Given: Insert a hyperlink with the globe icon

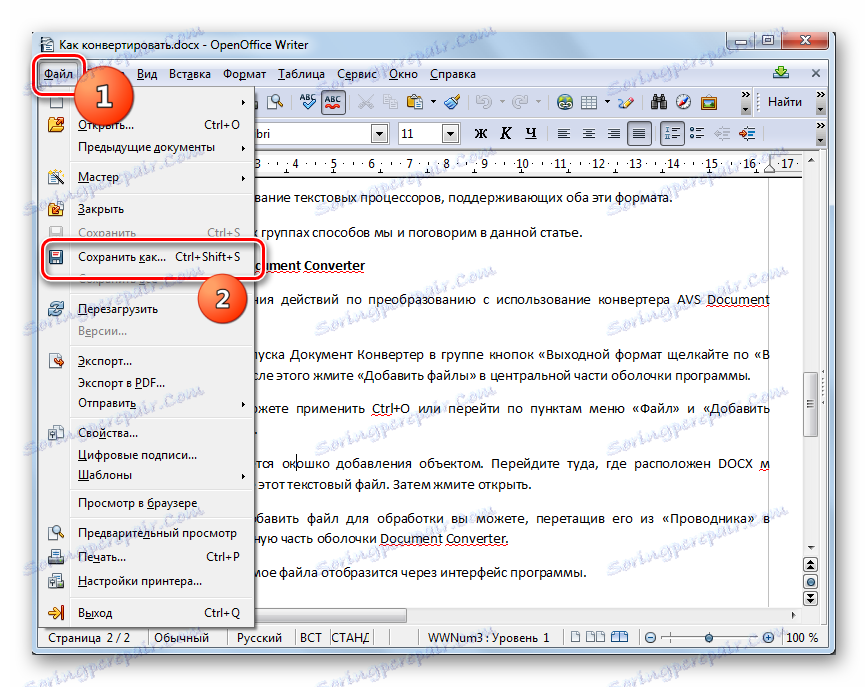Looking at the screenshot, I should coord(565,102).
